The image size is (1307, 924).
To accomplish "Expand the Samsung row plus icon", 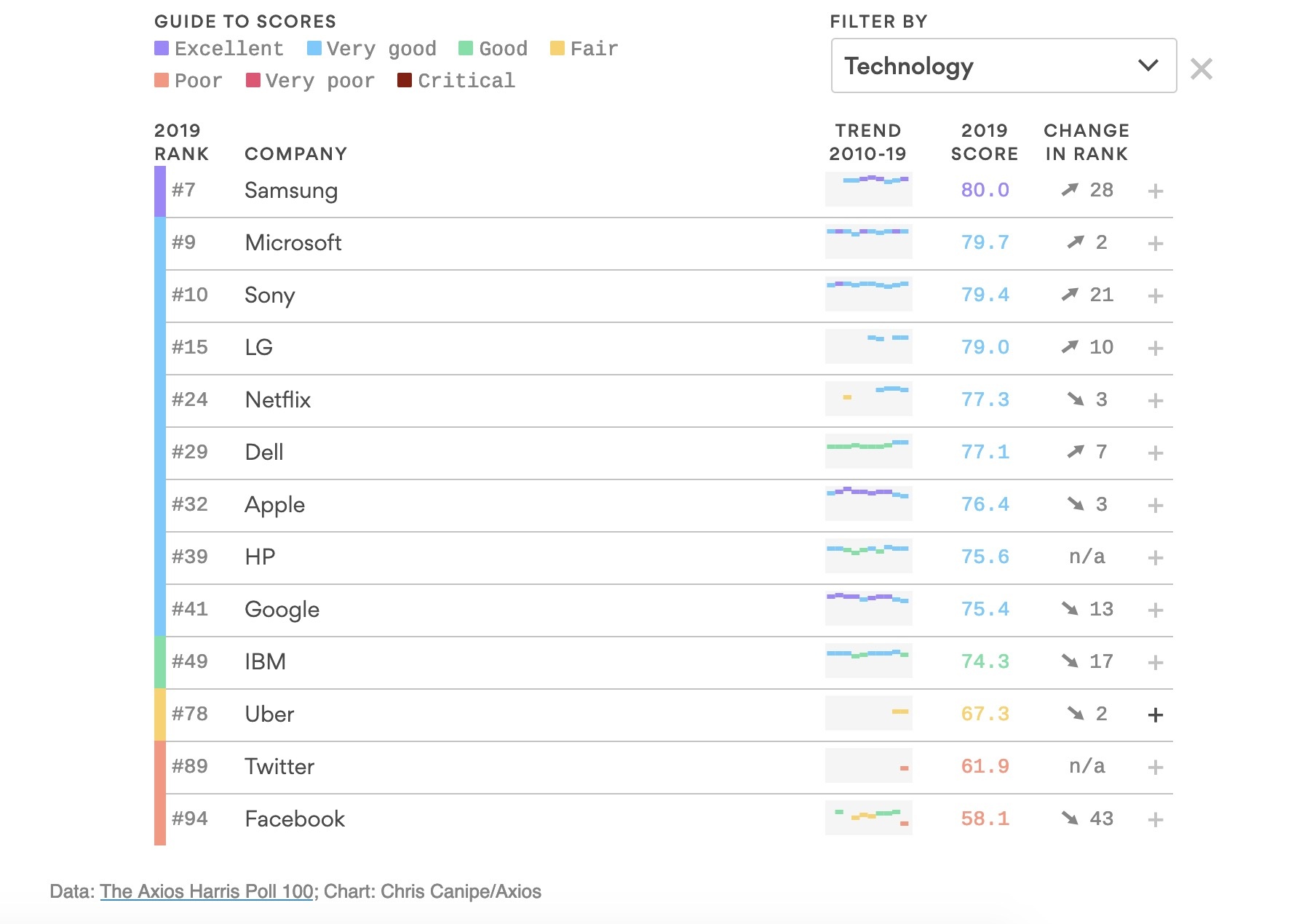I will pyautogui.click(x=1155, y=191).
